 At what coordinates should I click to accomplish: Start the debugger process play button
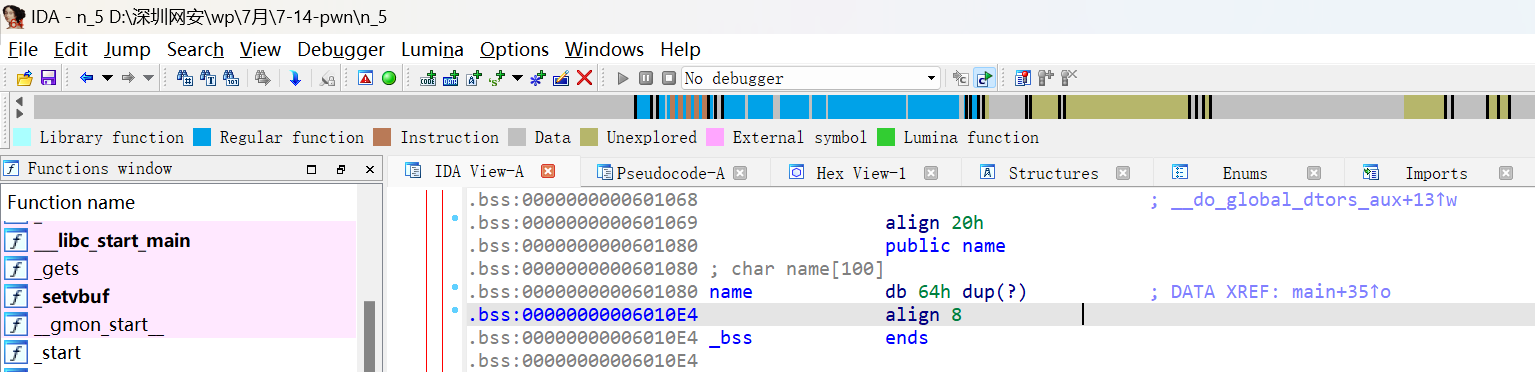pyautogui.click(x=623, y=77)
